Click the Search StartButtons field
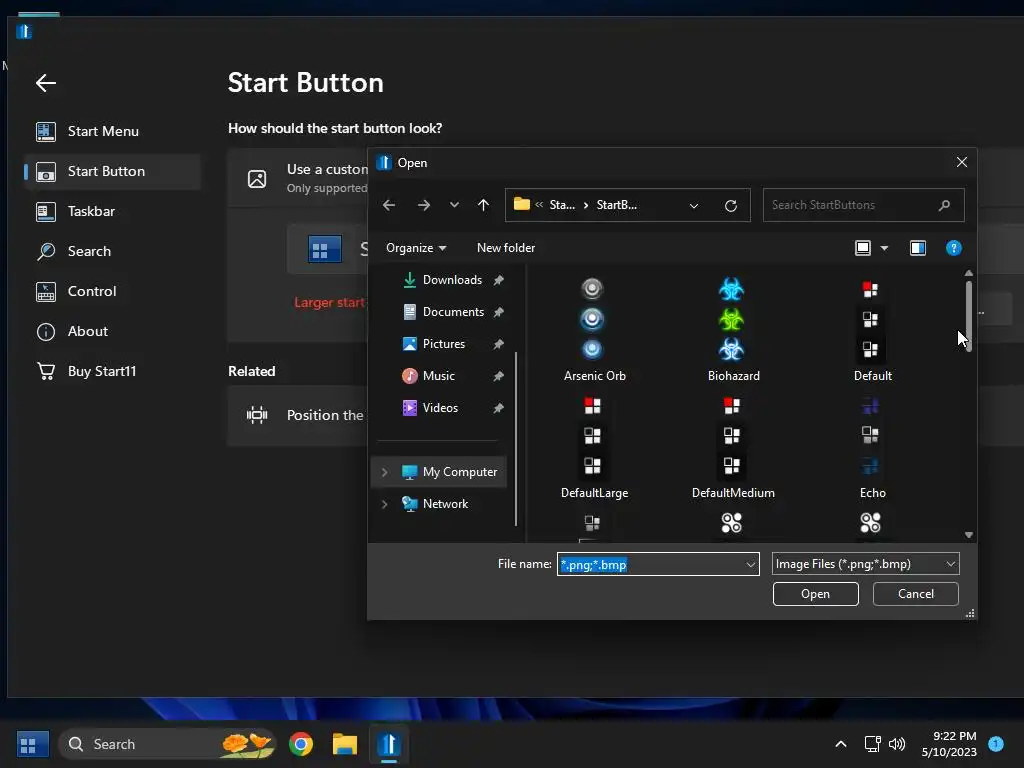The width and height of the screenshot is (1024, 768). point(863,205)
